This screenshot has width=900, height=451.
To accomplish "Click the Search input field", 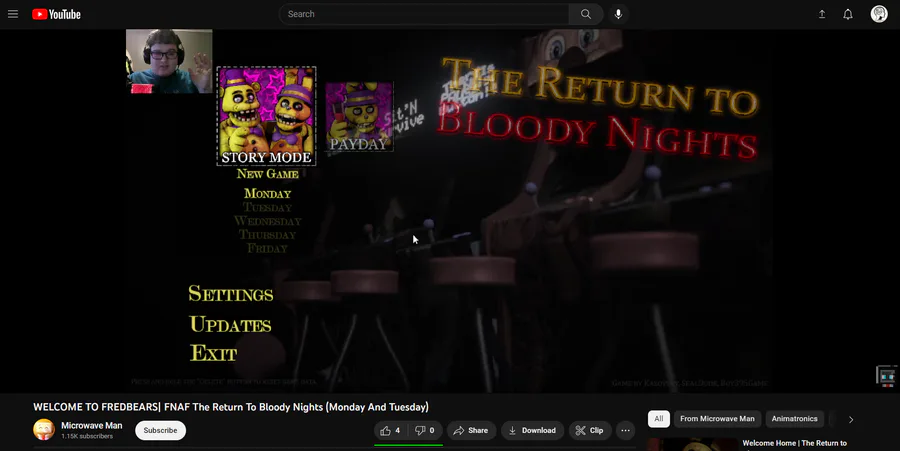I will click(424, 14).
